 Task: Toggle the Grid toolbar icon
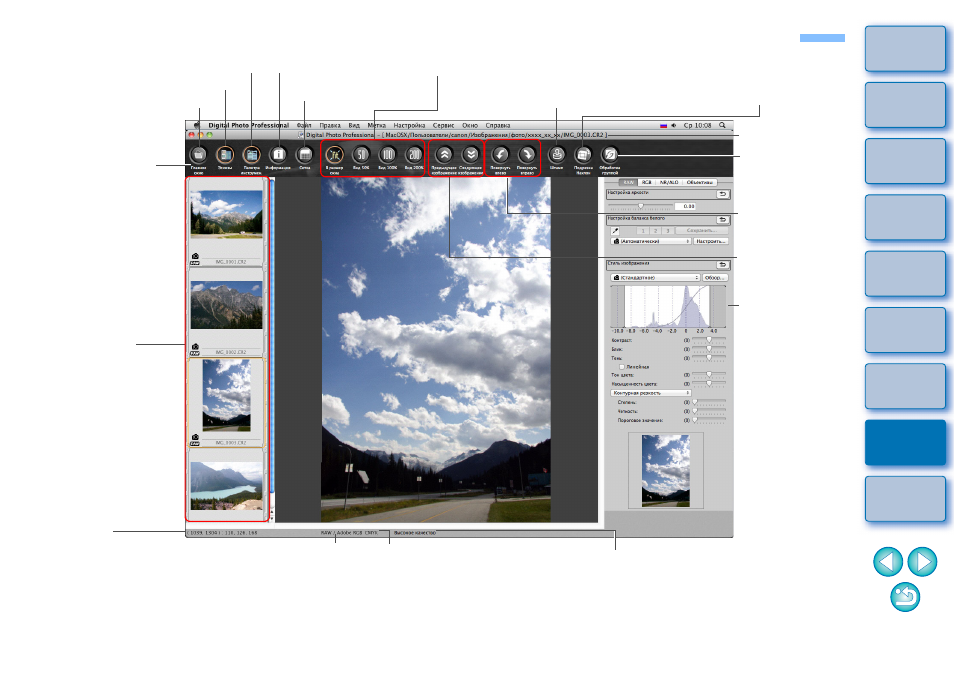pos(305,155)
